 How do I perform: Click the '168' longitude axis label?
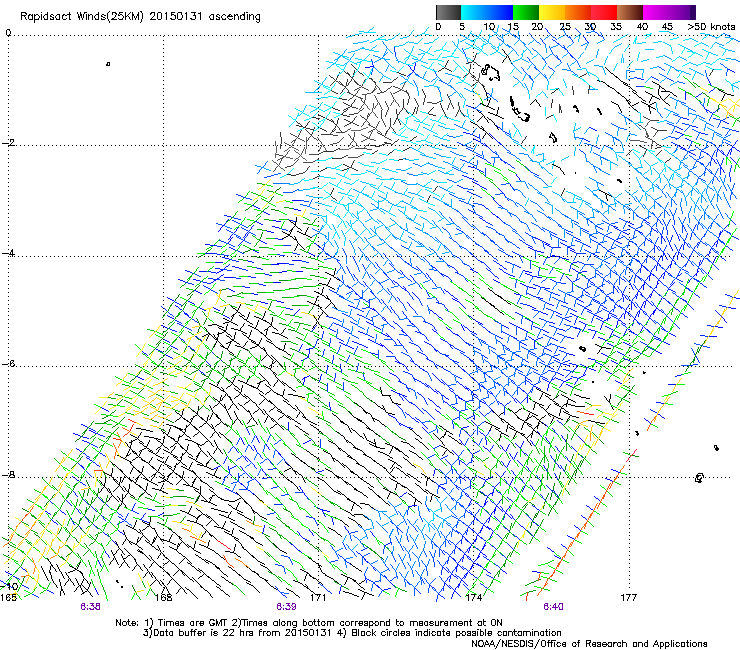click(163, 598)
